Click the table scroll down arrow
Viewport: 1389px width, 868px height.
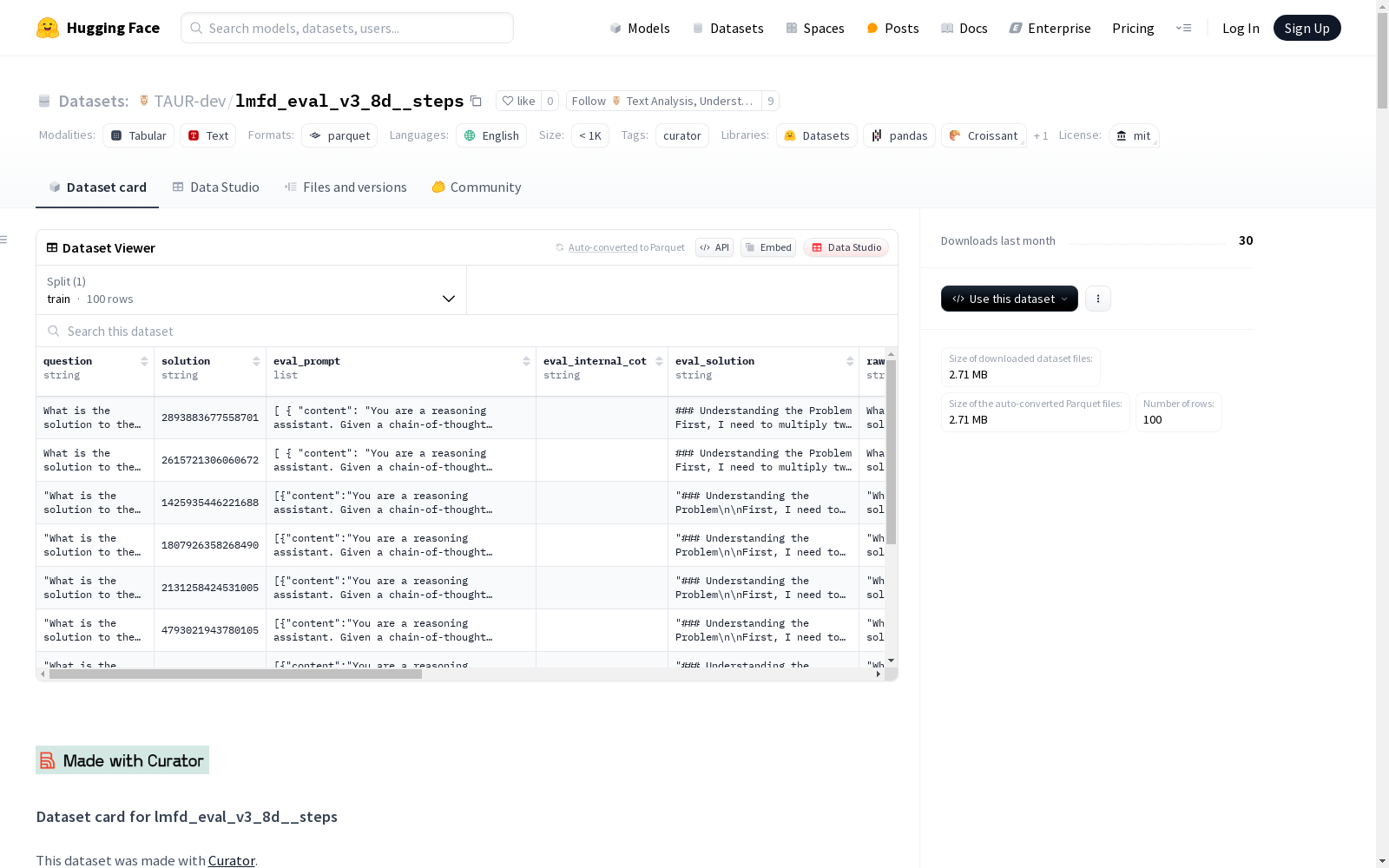tap(891, 661)
